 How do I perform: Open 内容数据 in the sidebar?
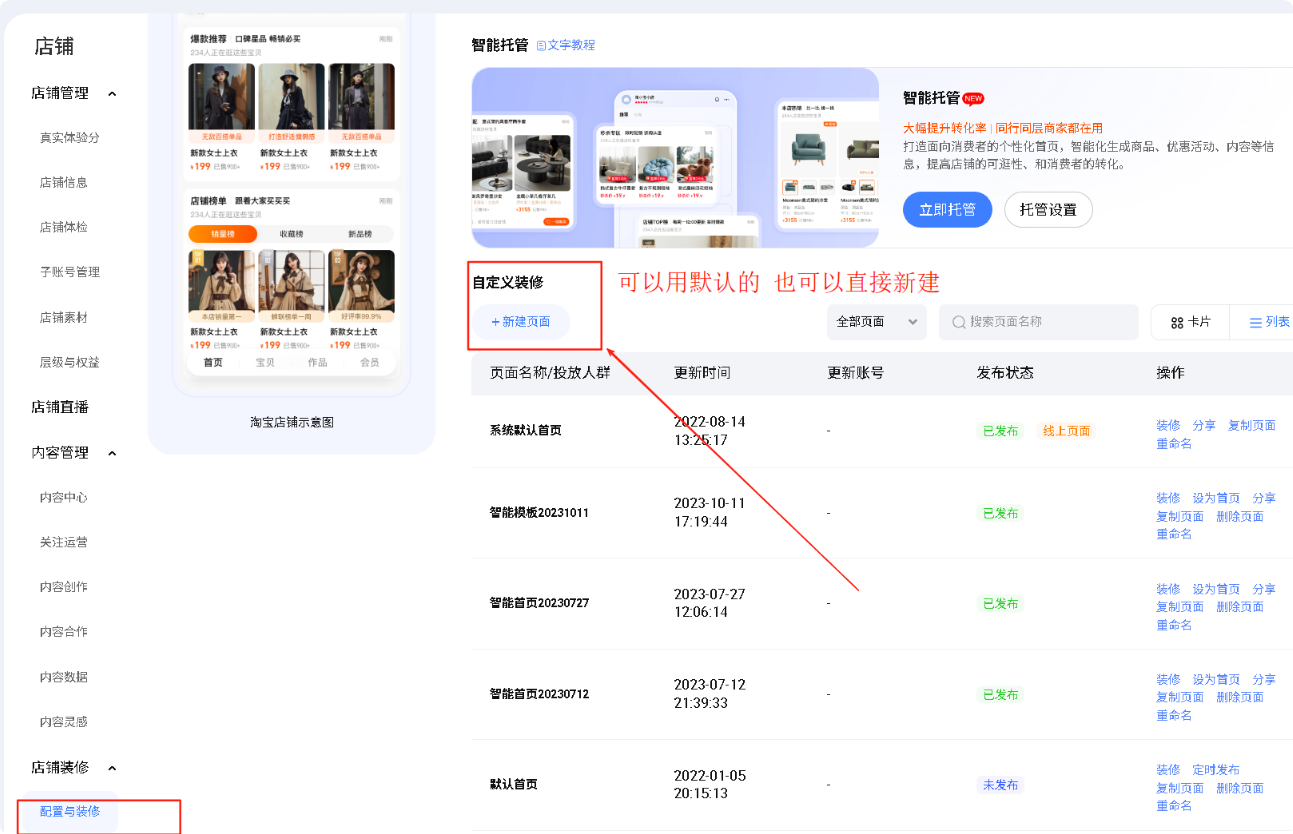coord(64,677)
